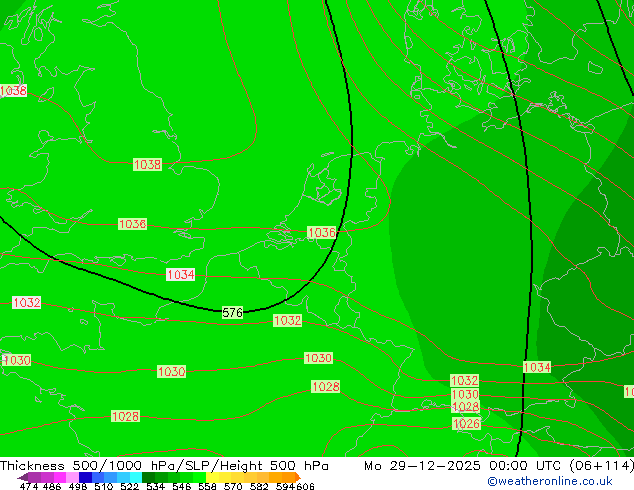Viewport: 634px width, 490px height.
Task: Click the 474 legend value
Action: pyautogui.click(x=29, y=486)
